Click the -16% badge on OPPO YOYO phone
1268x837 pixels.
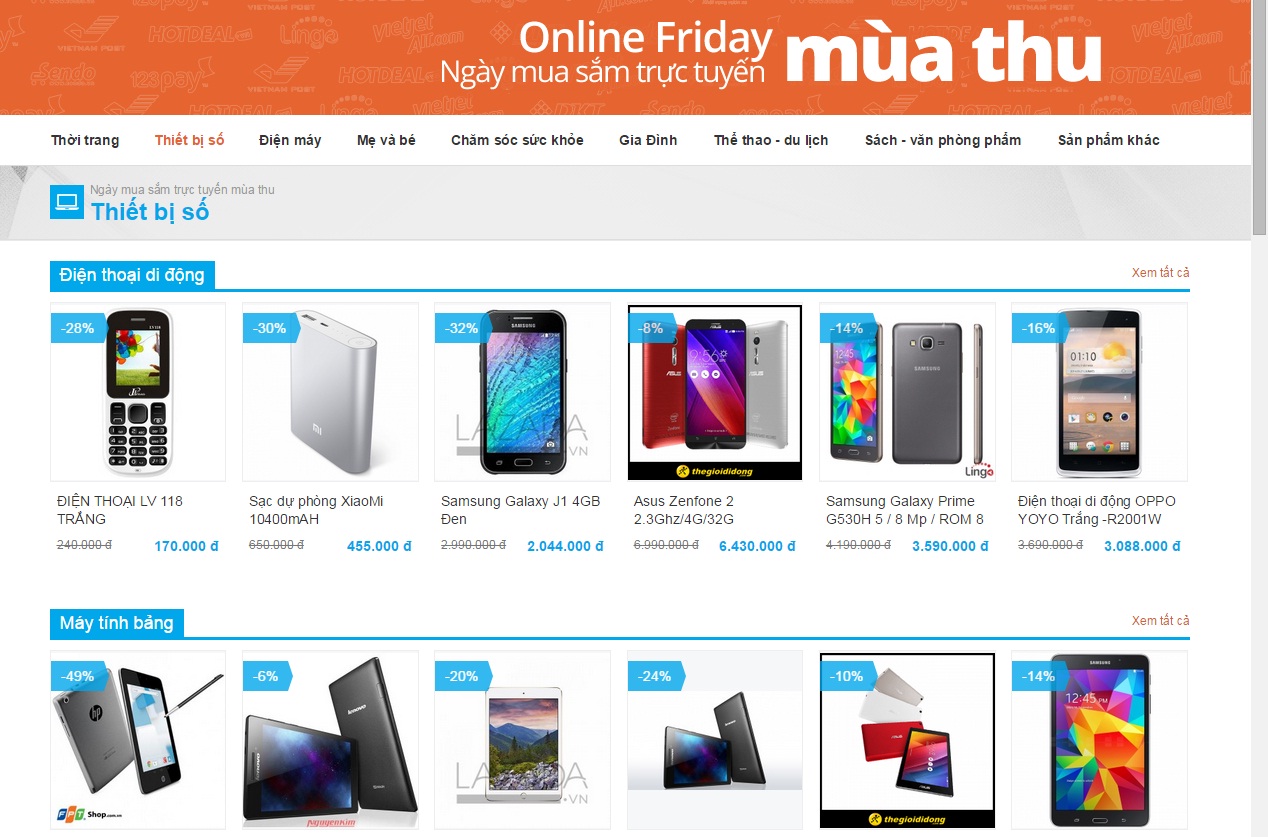click(1038, 328)
